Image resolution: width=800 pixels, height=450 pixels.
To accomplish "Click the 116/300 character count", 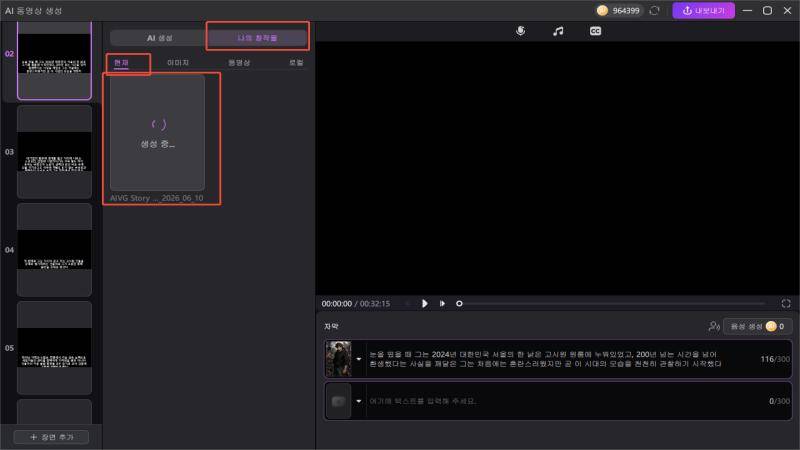I will (x=775, y=359).
